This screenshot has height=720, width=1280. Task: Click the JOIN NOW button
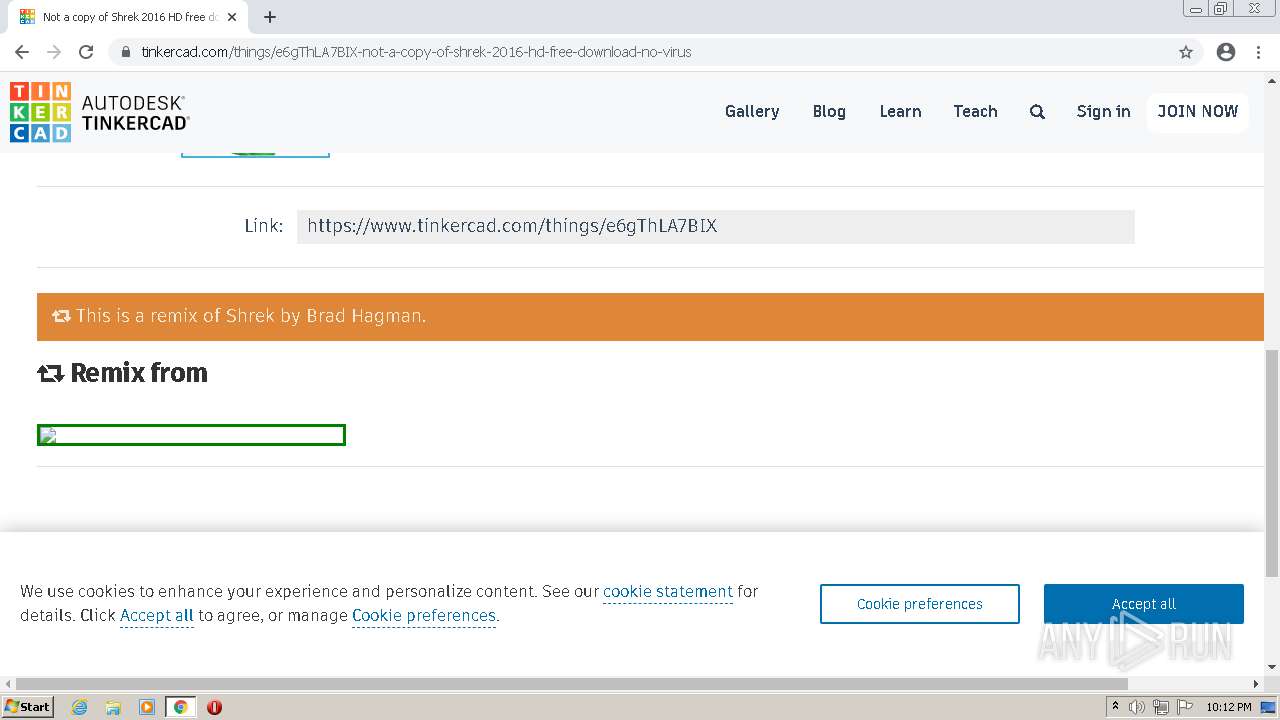click(1198, 112)
